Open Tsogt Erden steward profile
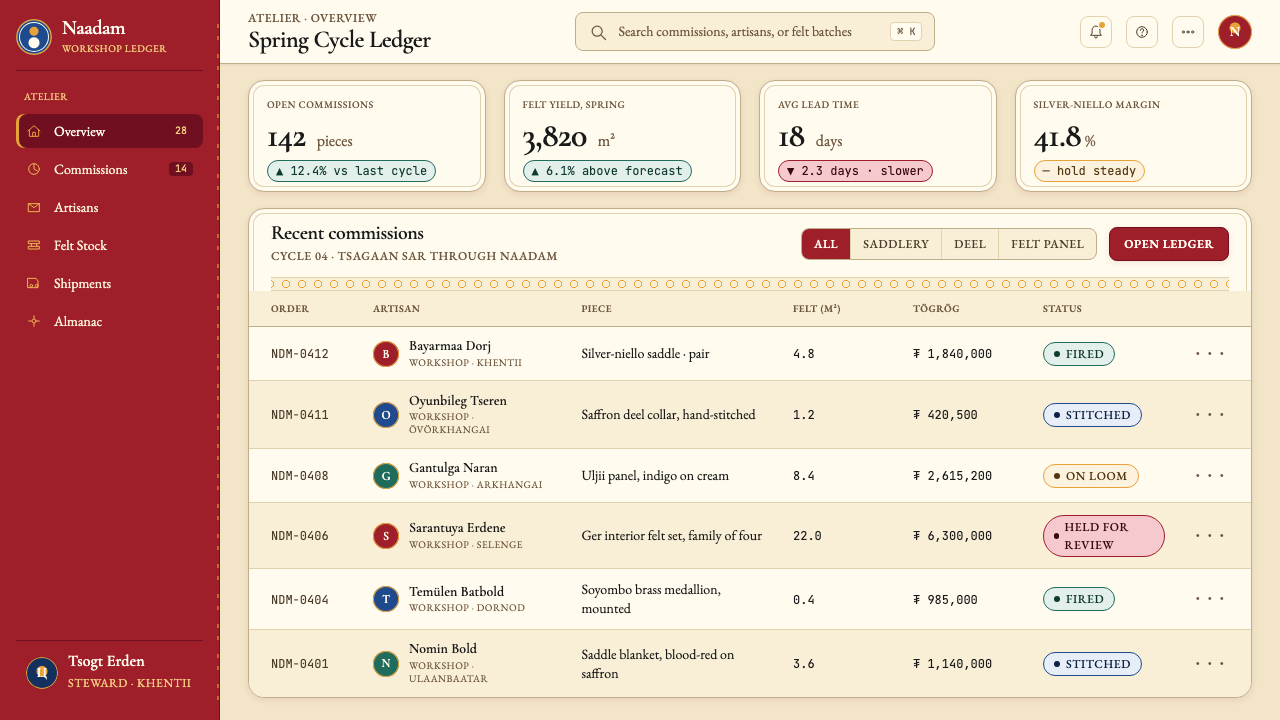 [x=110, y=673]
